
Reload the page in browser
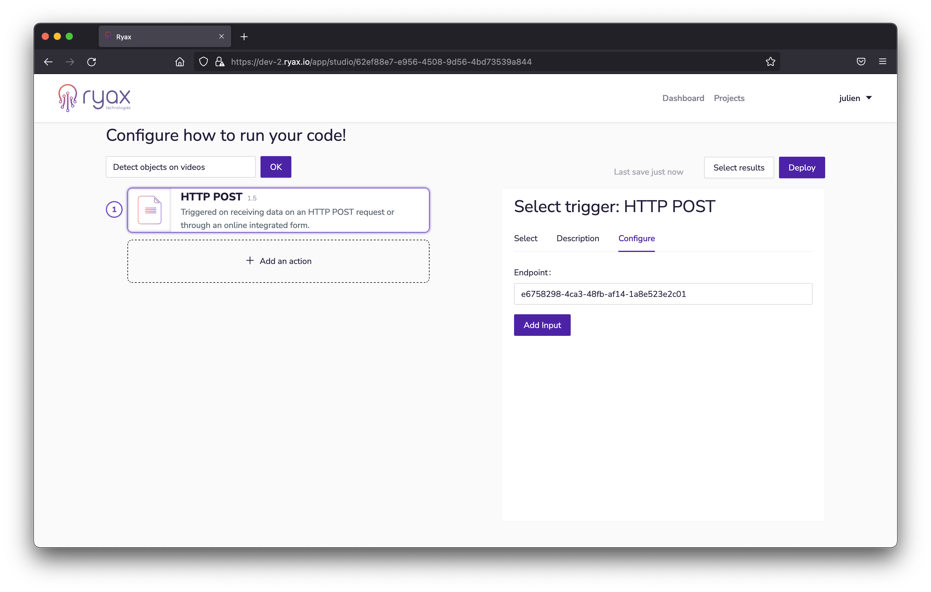(x=91, y=62)
